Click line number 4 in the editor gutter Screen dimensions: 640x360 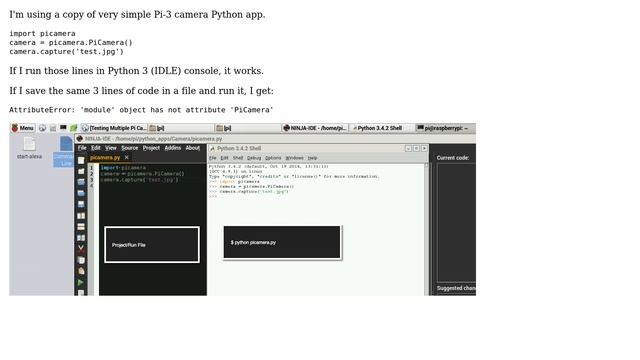click(91, 186)
